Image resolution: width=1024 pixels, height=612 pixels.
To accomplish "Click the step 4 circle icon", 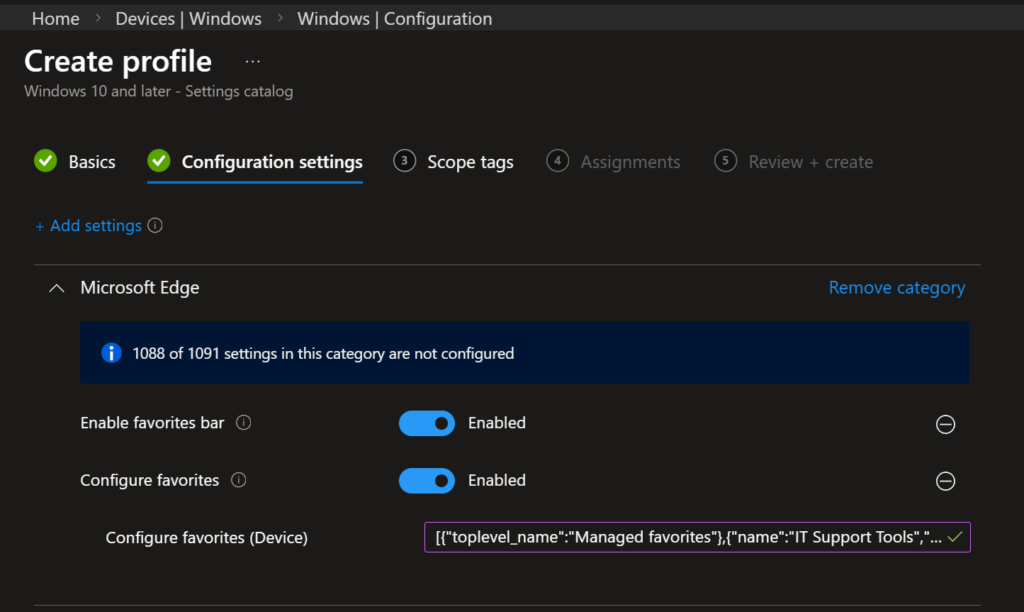I will click(557, 161).
